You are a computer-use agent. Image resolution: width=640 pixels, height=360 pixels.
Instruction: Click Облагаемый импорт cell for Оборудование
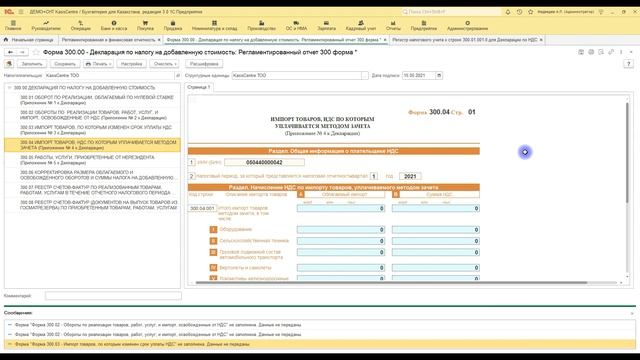(x=341, y=230)
